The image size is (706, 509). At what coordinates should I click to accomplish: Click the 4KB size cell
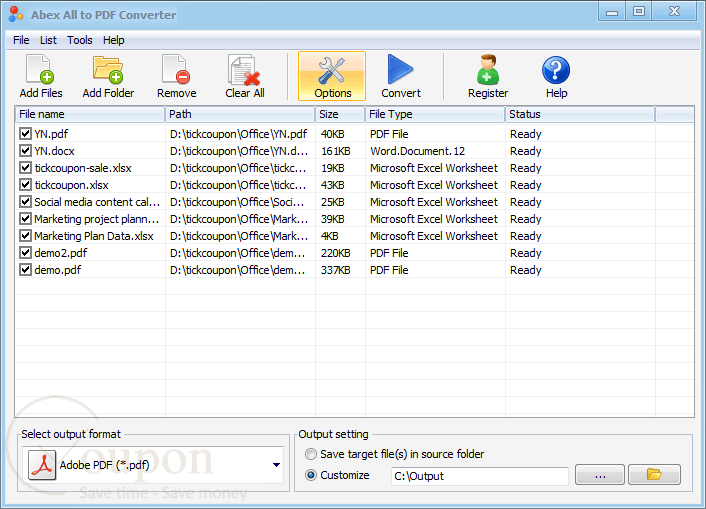click(x=330, y=236)
